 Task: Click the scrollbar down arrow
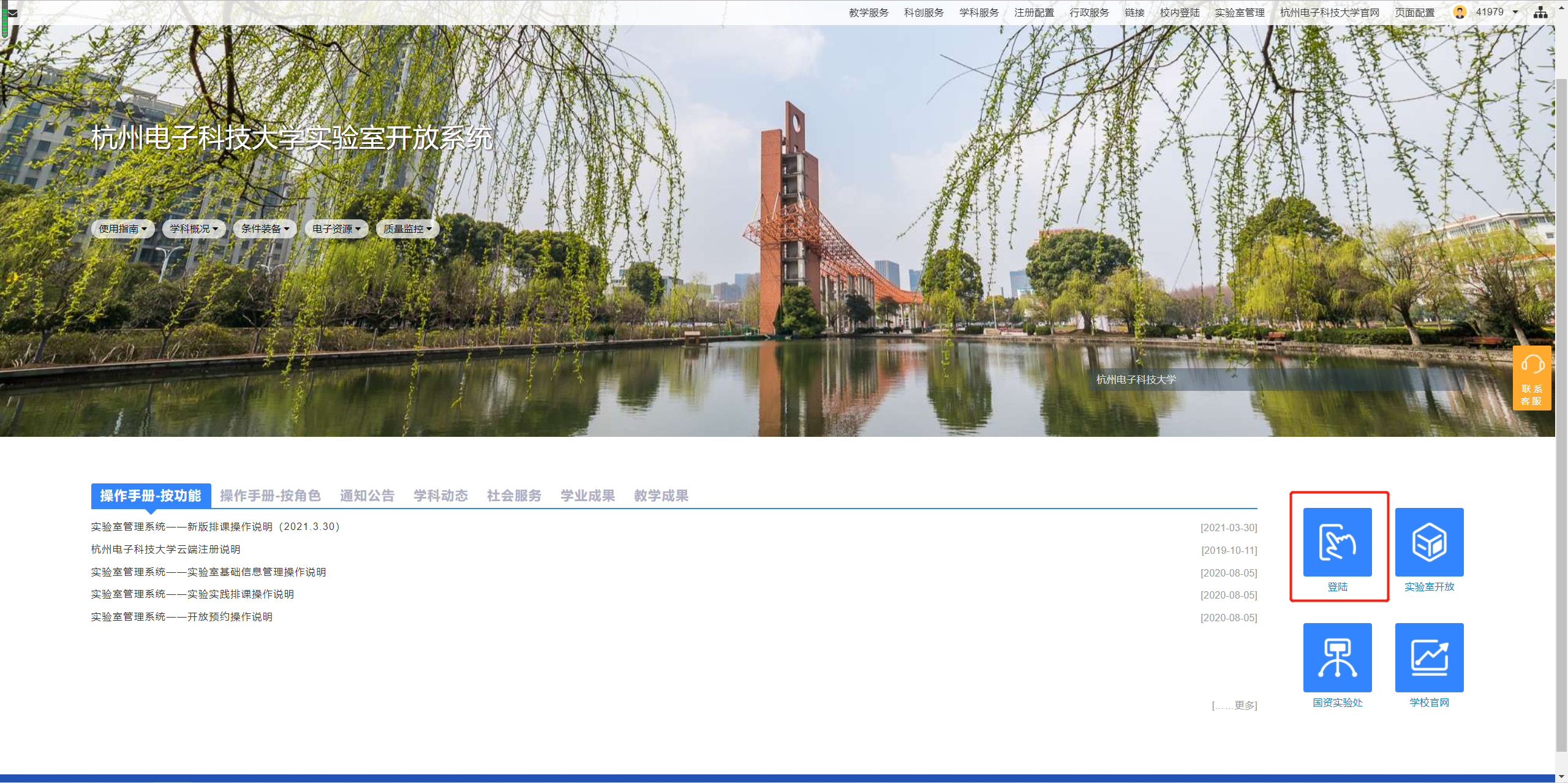click(1561, 776)
